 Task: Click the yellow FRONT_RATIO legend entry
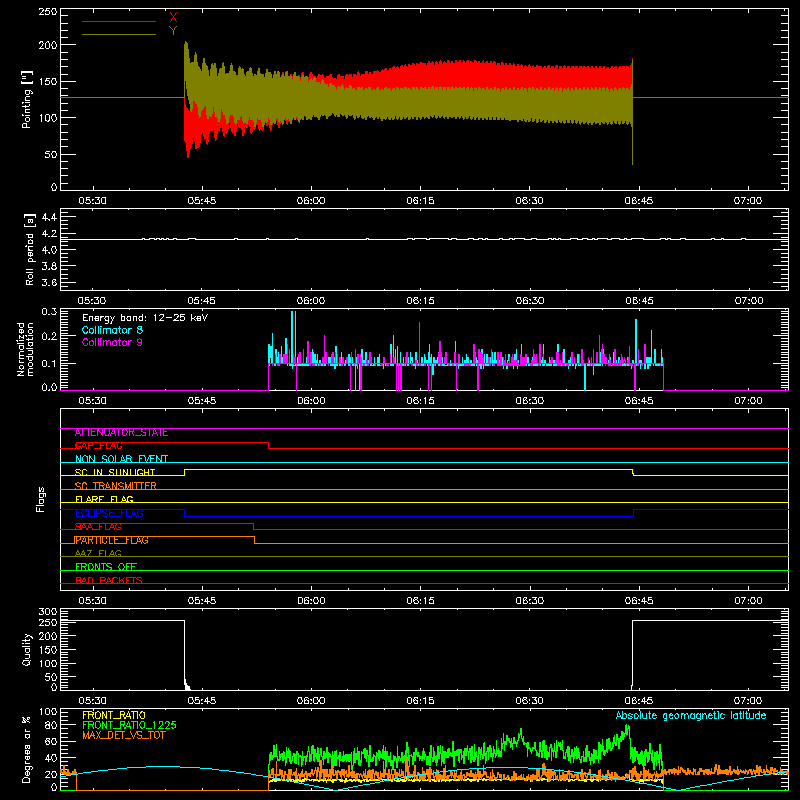click(114, 715)
